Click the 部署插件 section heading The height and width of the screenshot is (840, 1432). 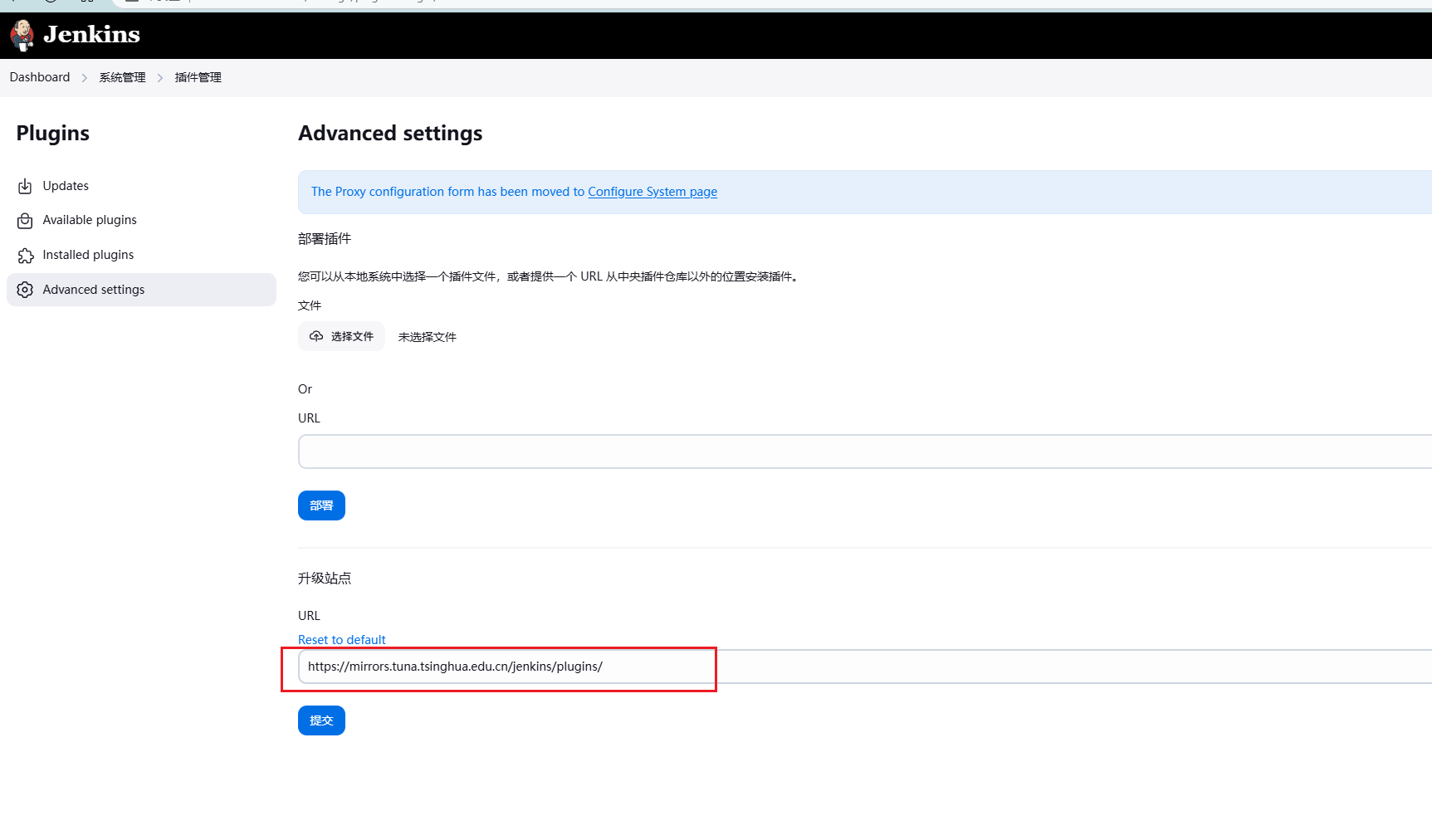point(325,239)
